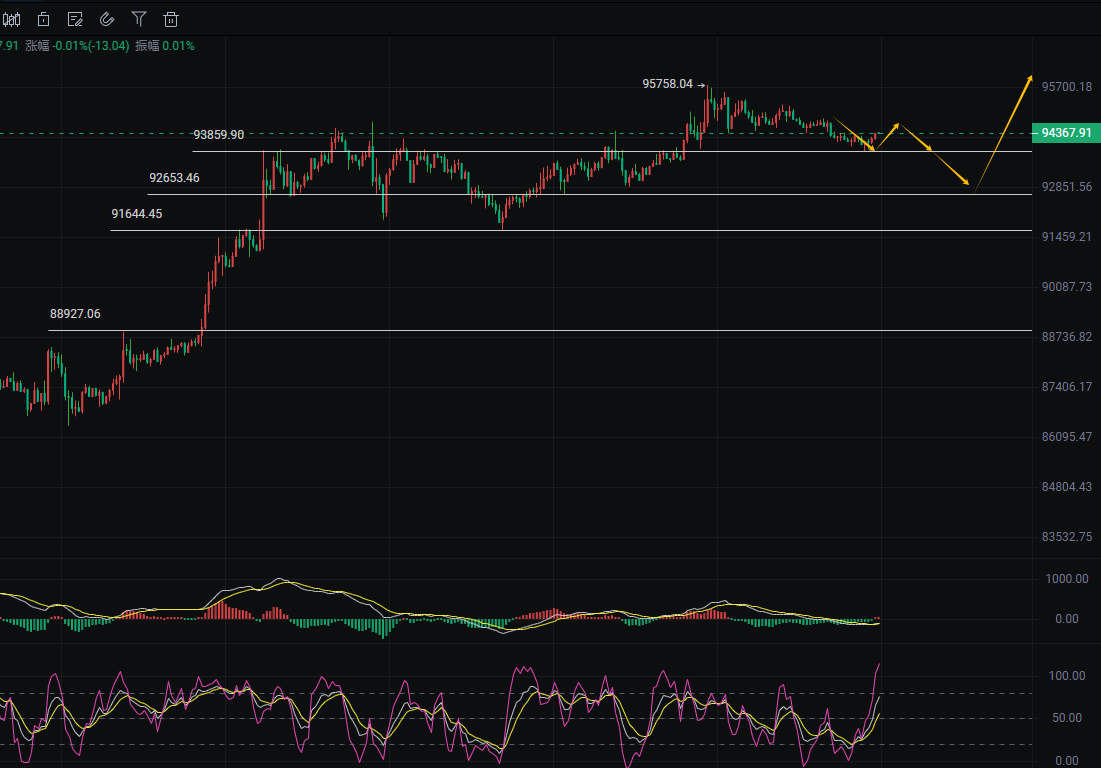Click the filter funnel icon

pos(139,19)
